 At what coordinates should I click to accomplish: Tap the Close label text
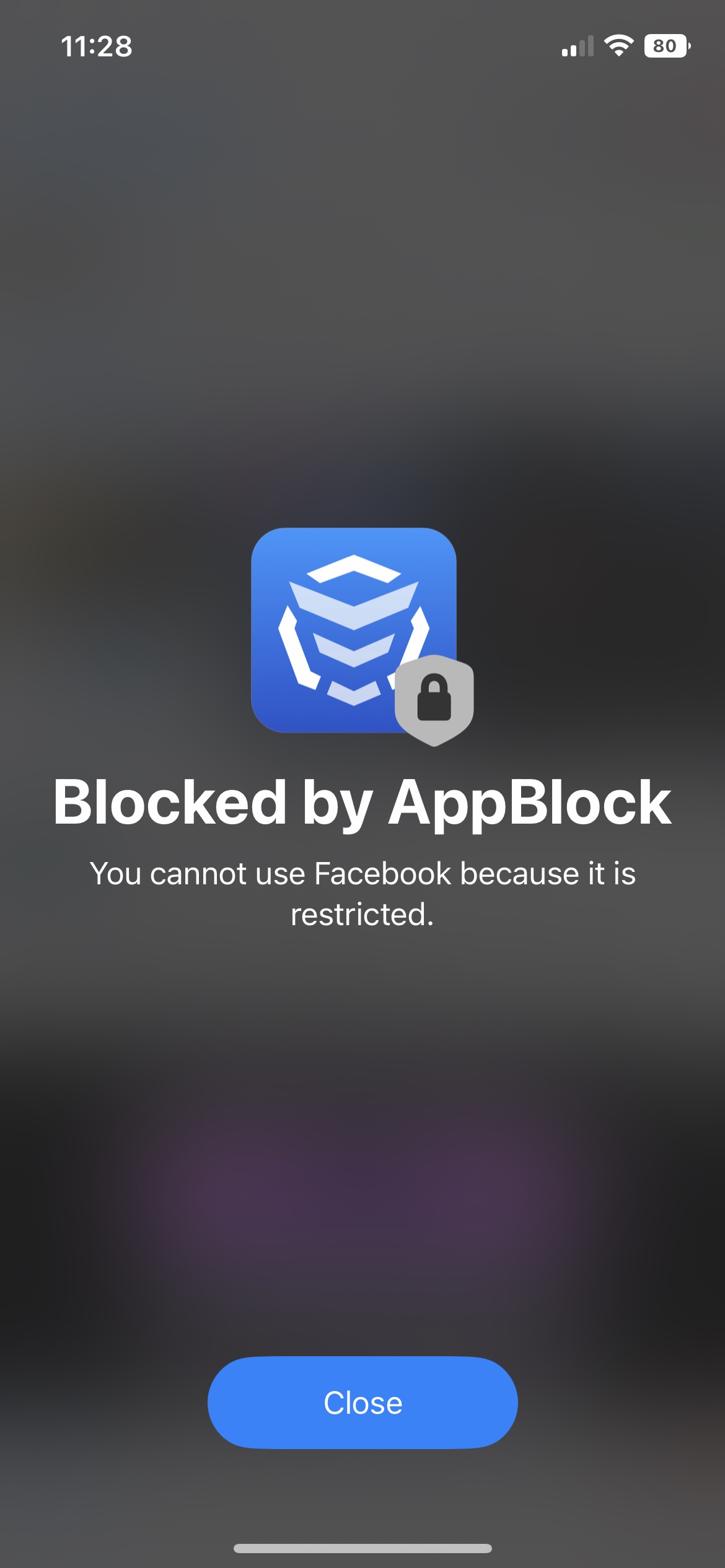[x=363, y=1403]
